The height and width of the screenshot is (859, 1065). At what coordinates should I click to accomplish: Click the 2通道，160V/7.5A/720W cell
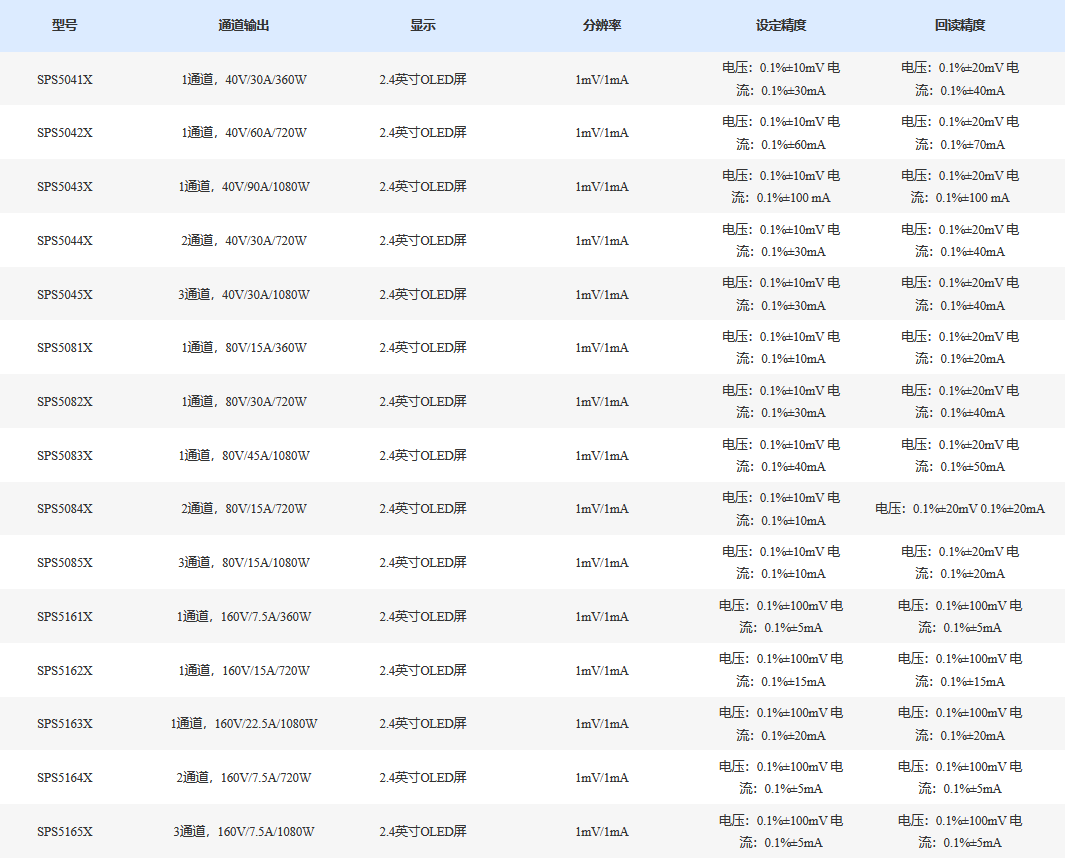click(x=244, y=778)
